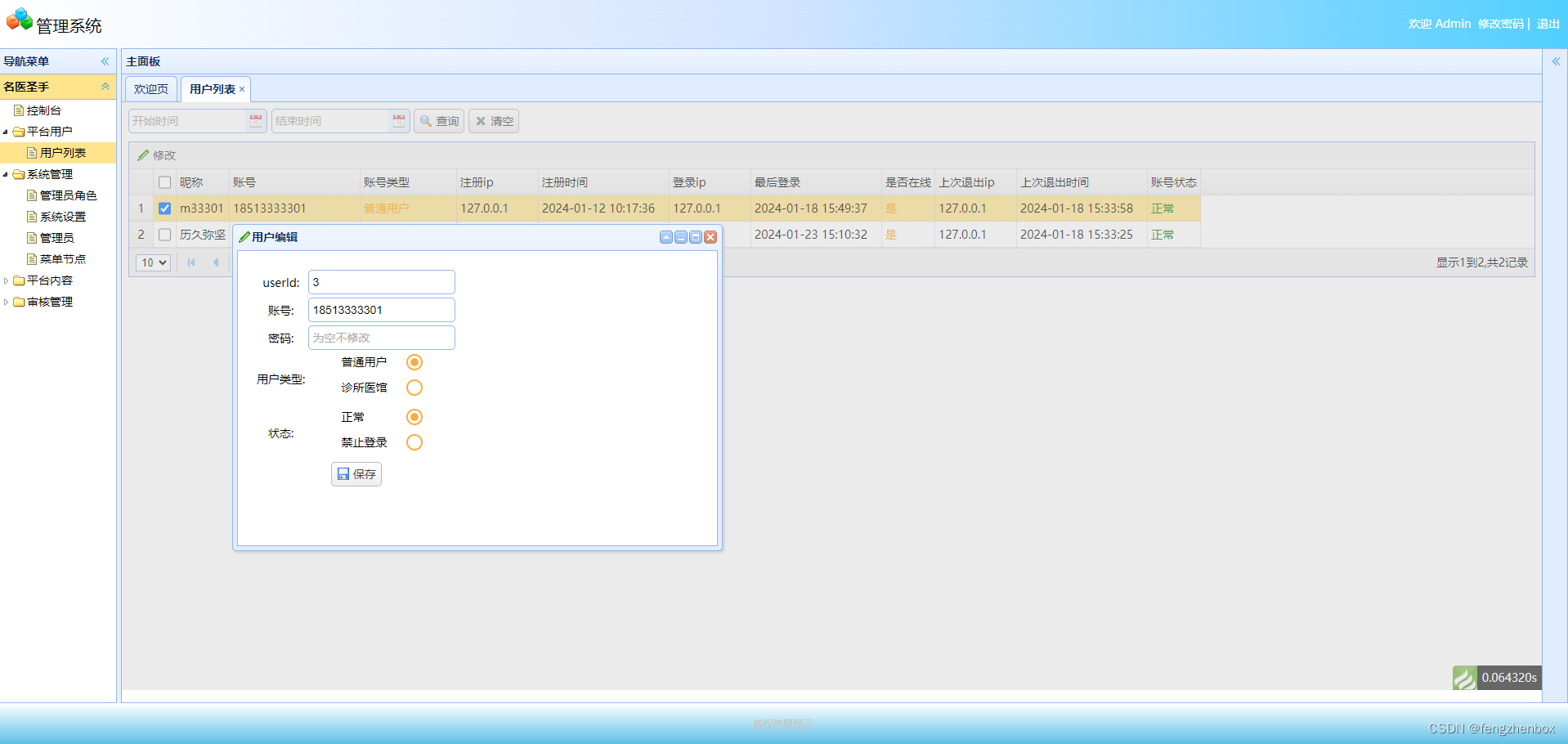Expand the right collapsed panel arrow

point(1556,61)
